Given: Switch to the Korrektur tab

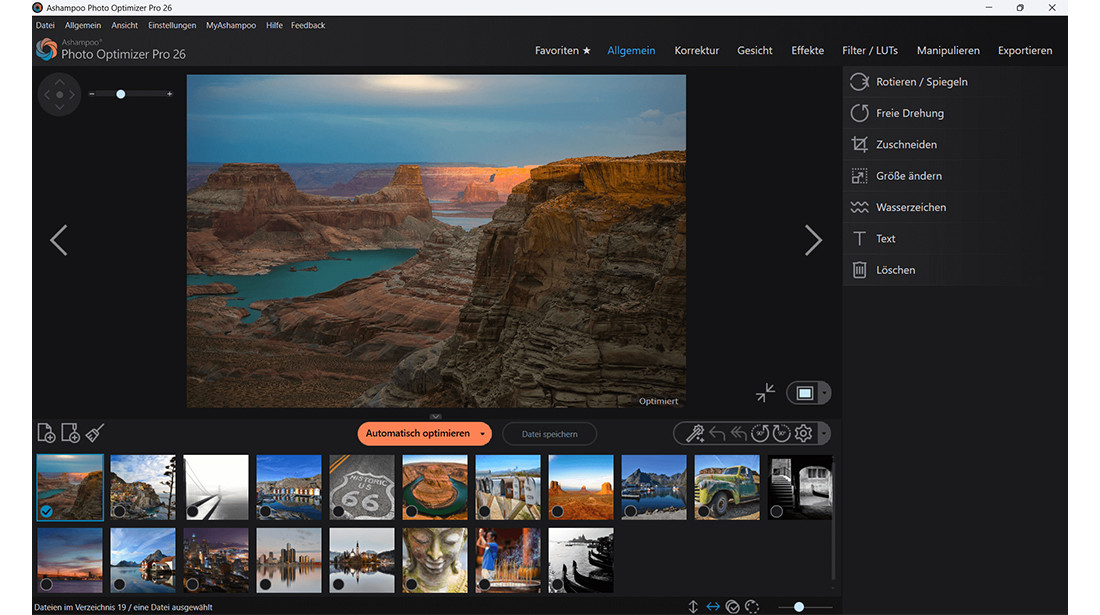Looking at the screenshot, I should click(x=697, y=50).
